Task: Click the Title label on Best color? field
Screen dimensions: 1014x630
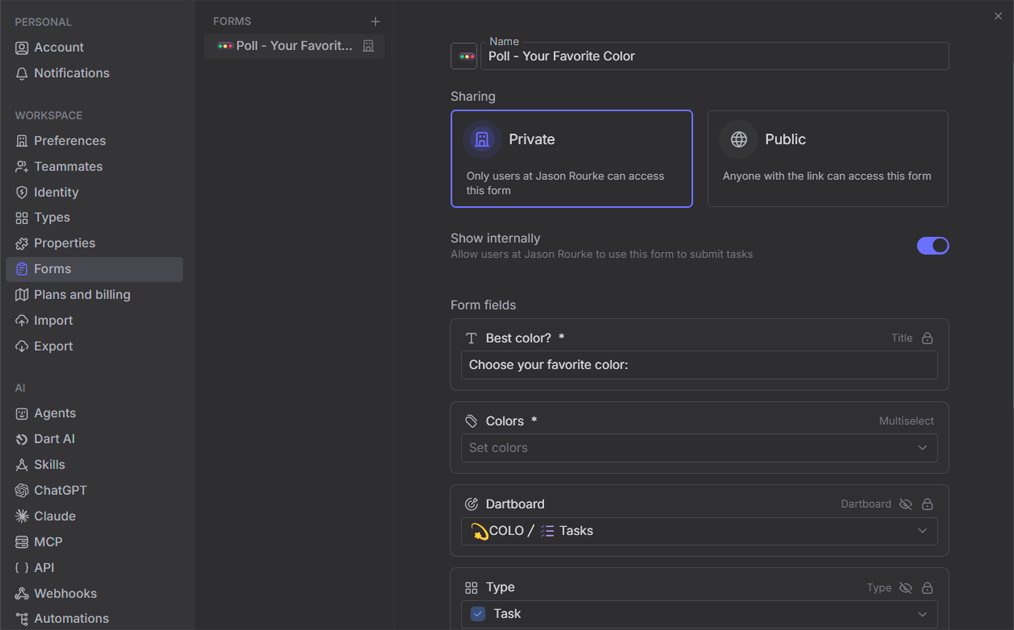Action: point(901,338)
